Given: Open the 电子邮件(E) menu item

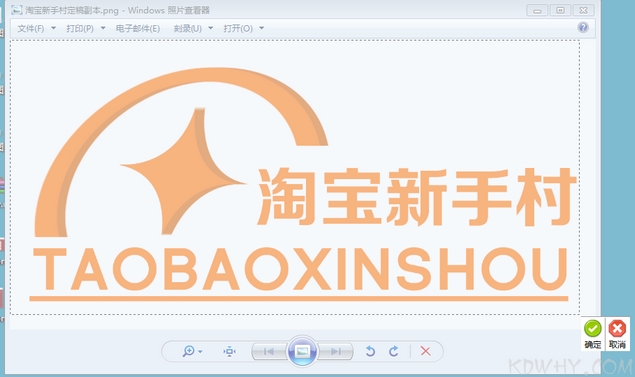Looking at the screenshot, I should click(138, 28).
